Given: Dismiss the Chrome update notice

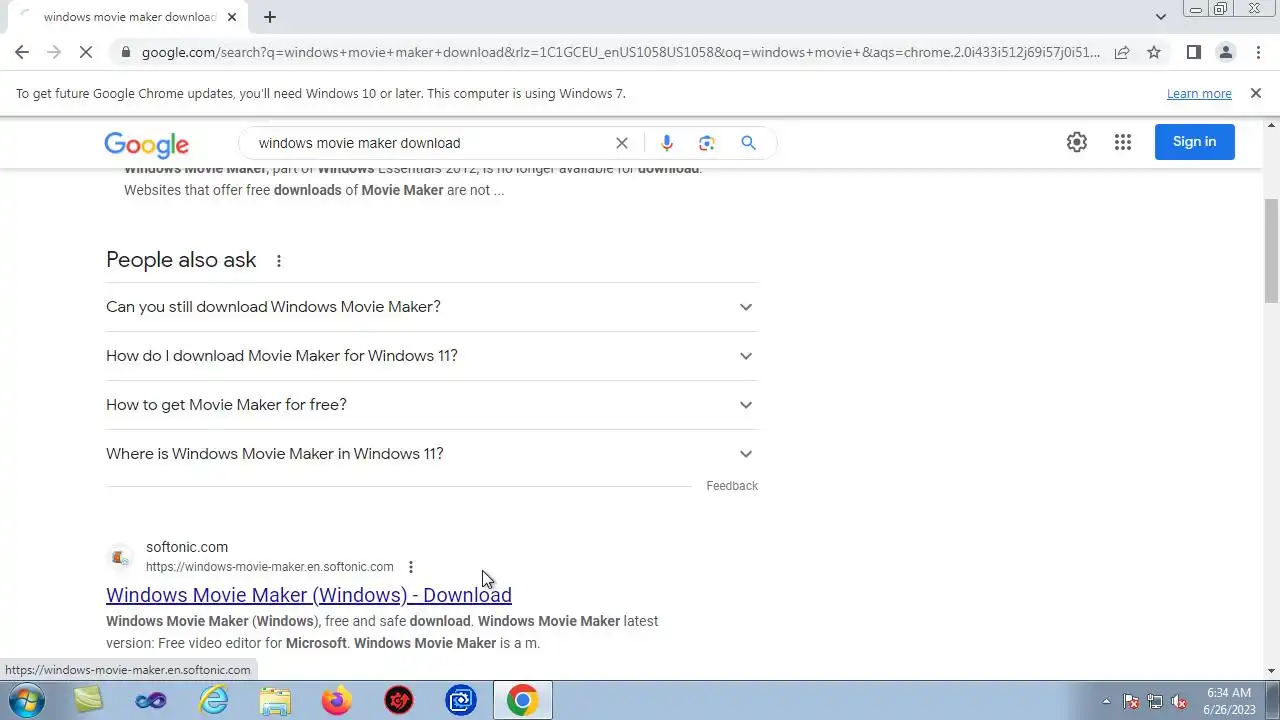Looking at the screenshot, I should tap(1256, 93).
